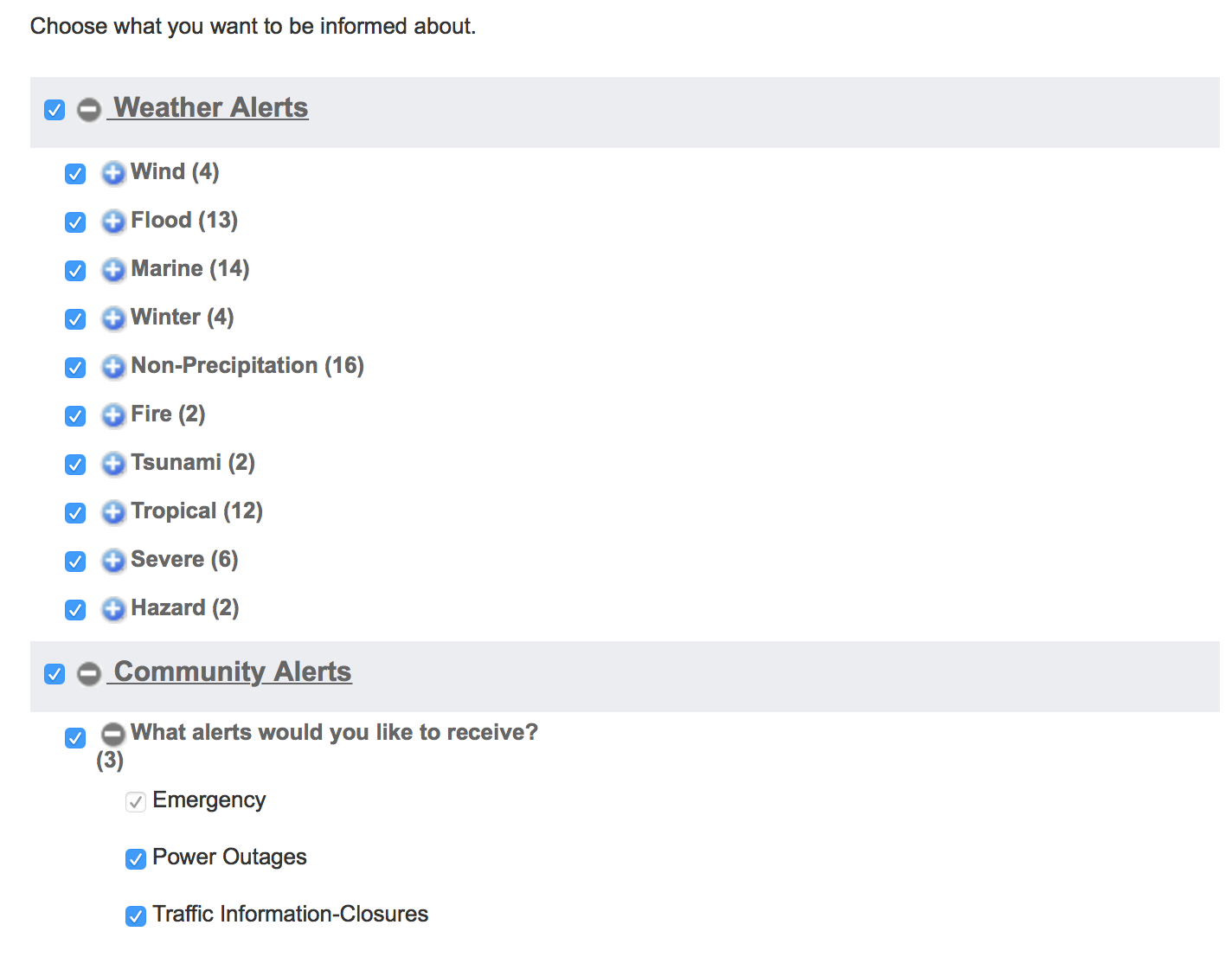Toggle the Traffic Information-Closures checkbox
This screenshot has height=957, width=1232.
(x=136, y=916)
